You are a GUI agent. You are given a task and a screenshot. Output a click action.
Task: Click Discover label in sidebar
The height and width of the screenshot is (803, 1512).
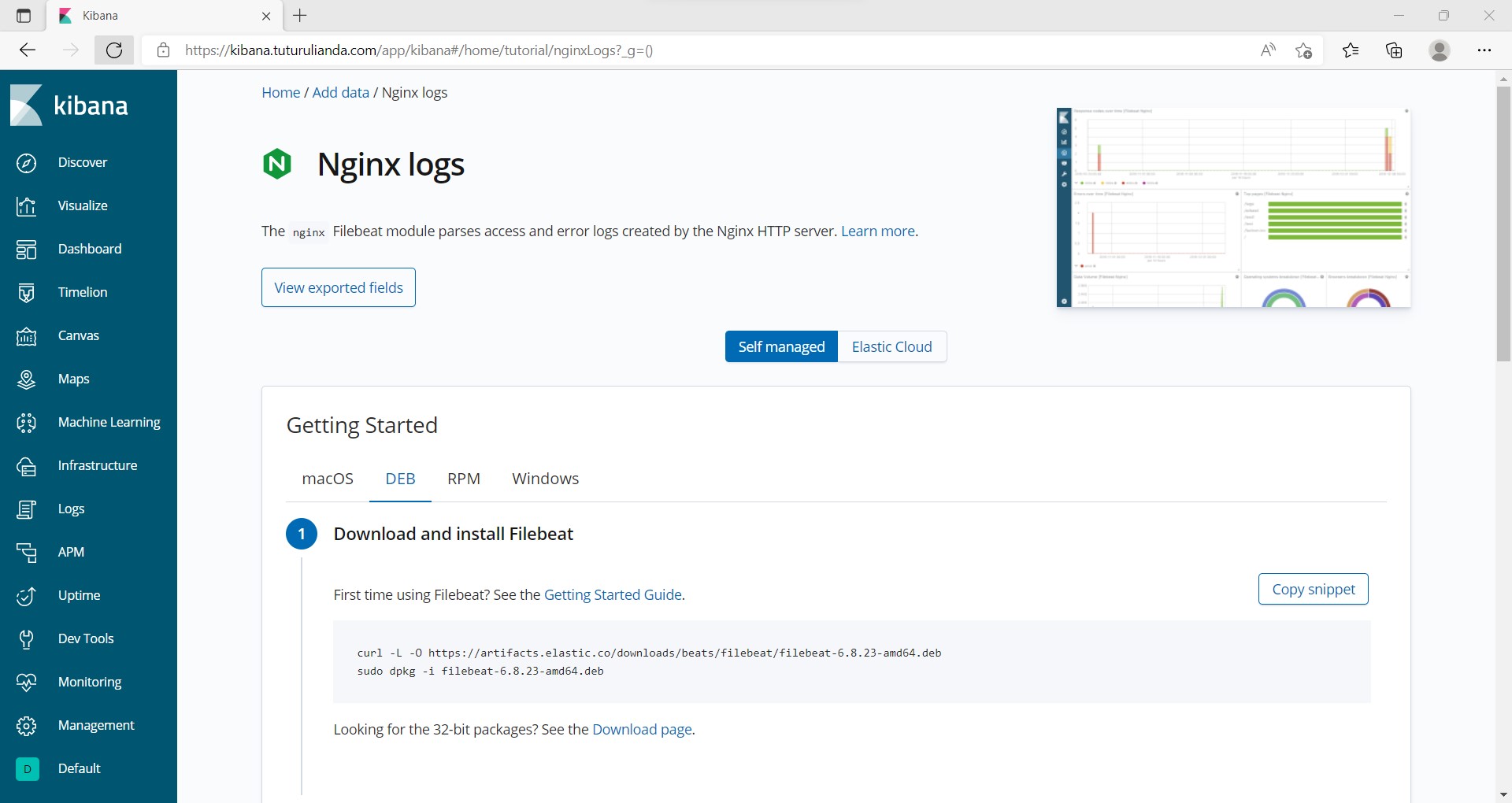pos(83,163)
